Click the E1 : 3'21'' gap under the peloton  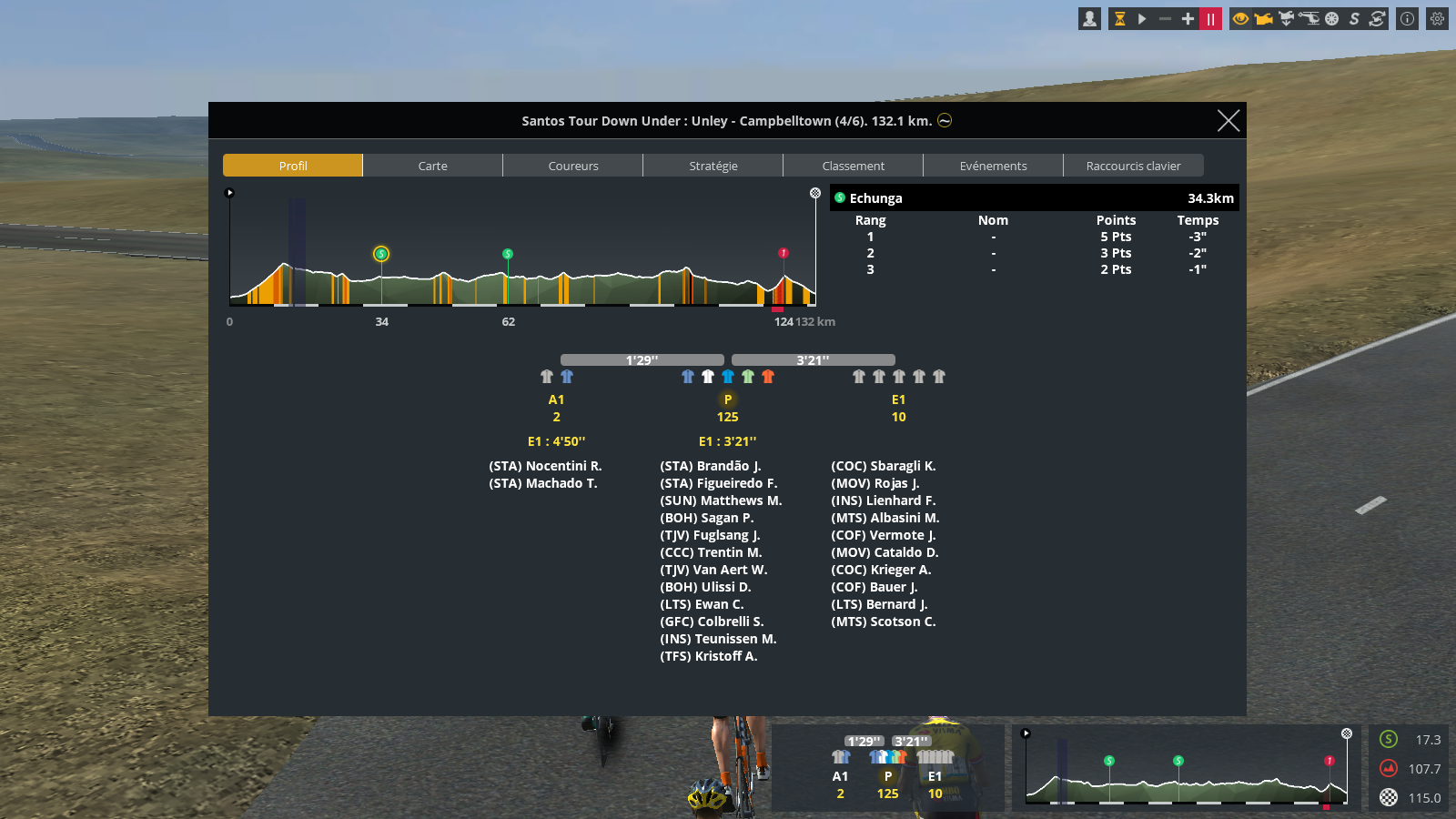[727, 441]
